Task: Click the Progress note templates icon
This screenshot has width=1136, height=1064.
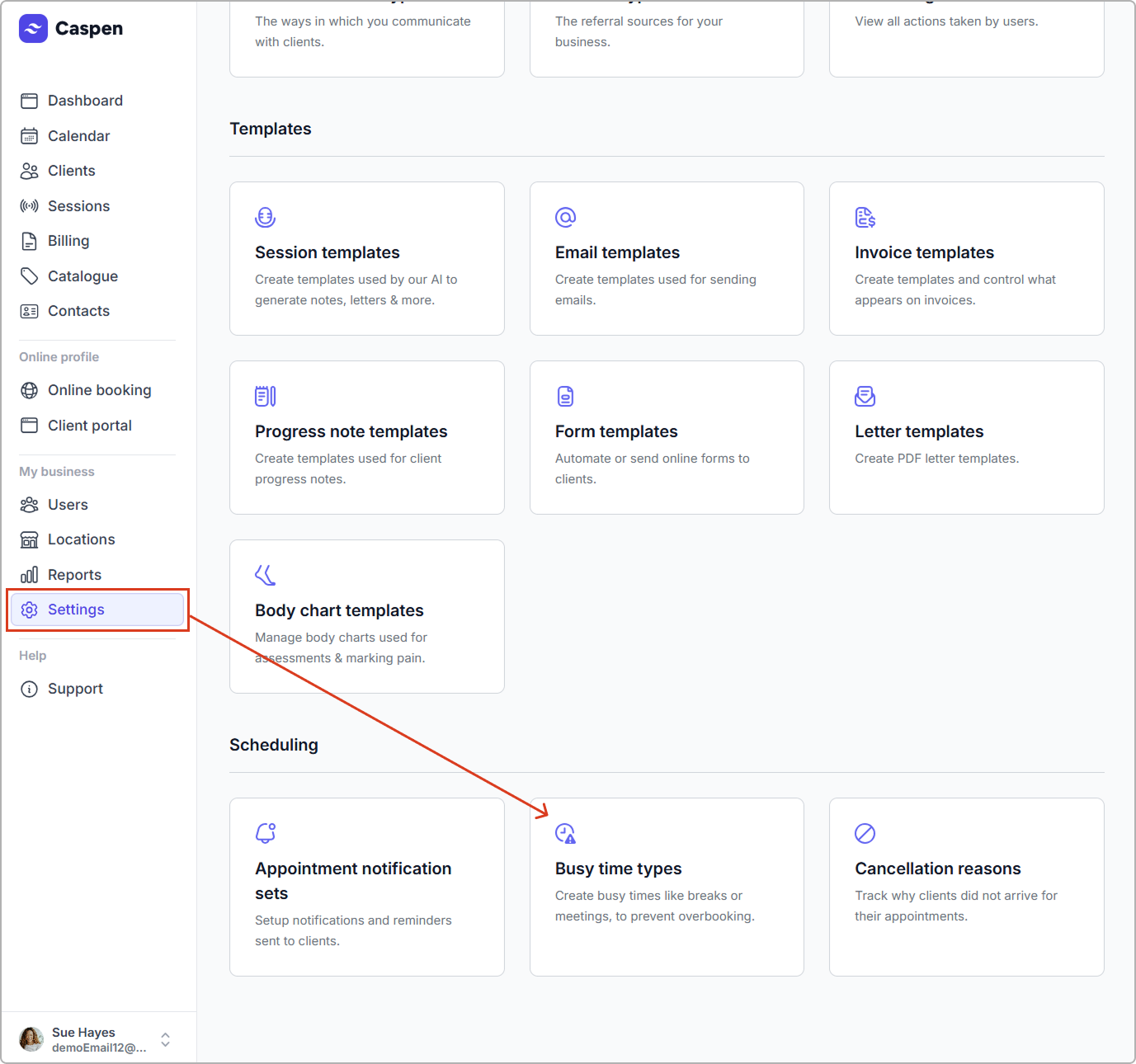Action: pyautogui.click(x=265, y=397)
